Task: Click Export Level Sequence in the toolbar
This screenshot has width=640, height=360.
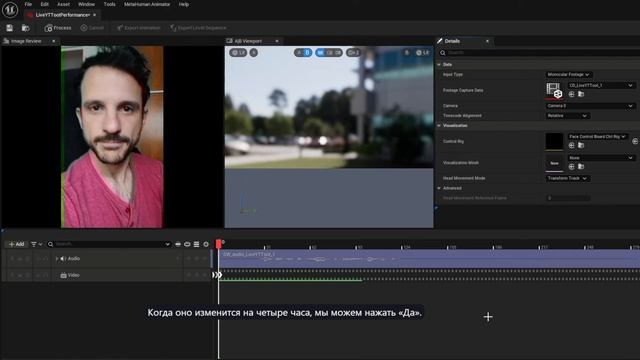Action: pos(198,28)
